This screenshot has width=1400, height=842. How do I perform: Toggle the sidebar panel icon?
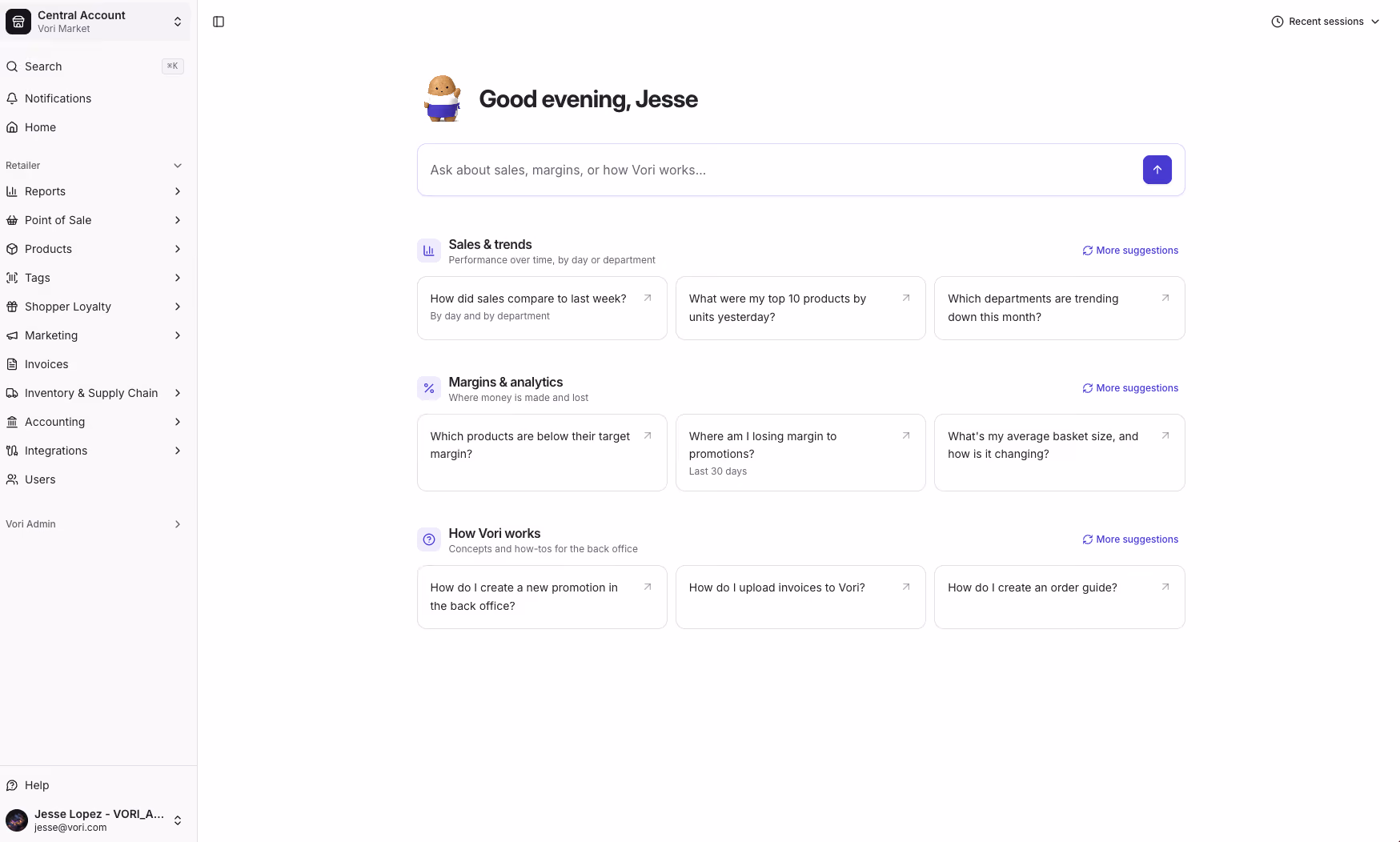coord(219,22)
